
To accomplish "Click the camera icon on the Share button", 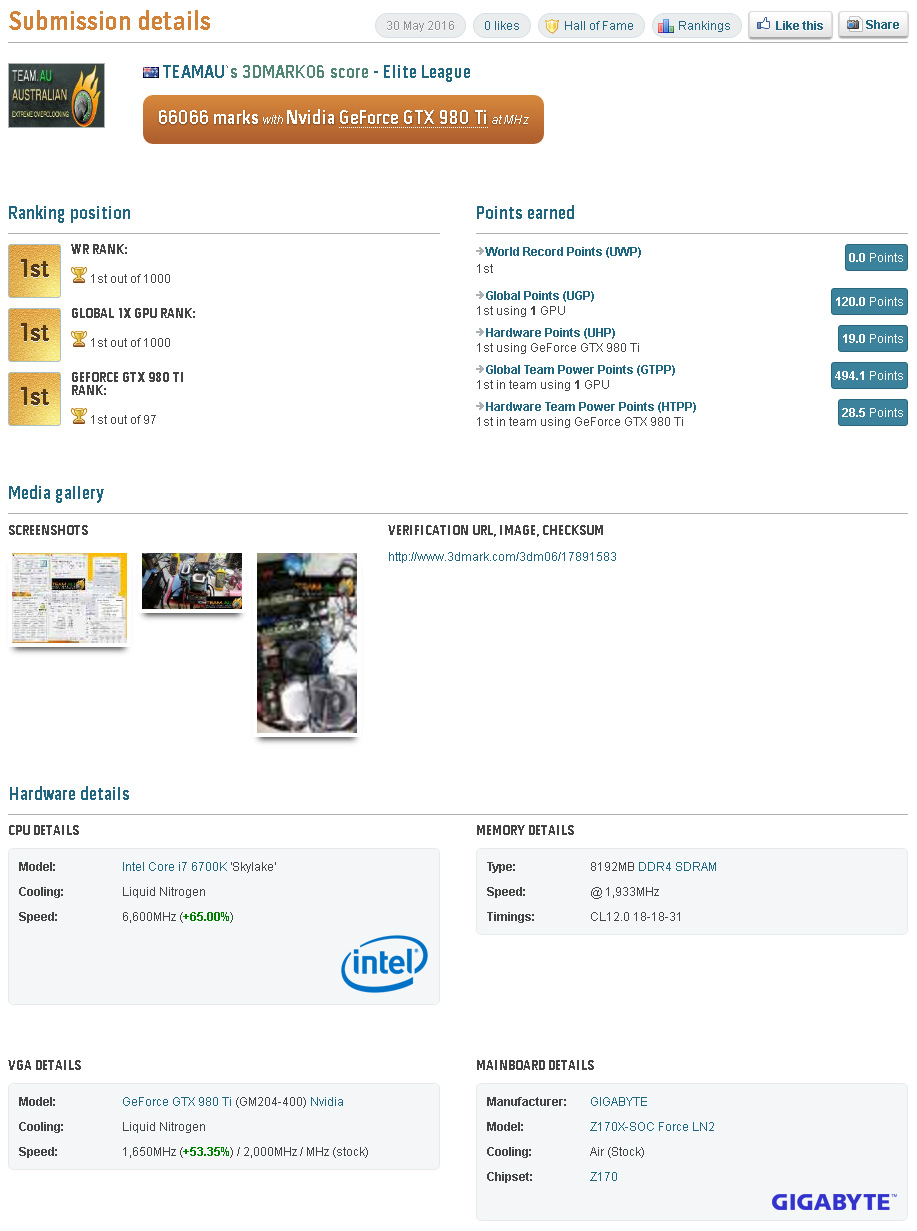I will [x=854, y=25].
